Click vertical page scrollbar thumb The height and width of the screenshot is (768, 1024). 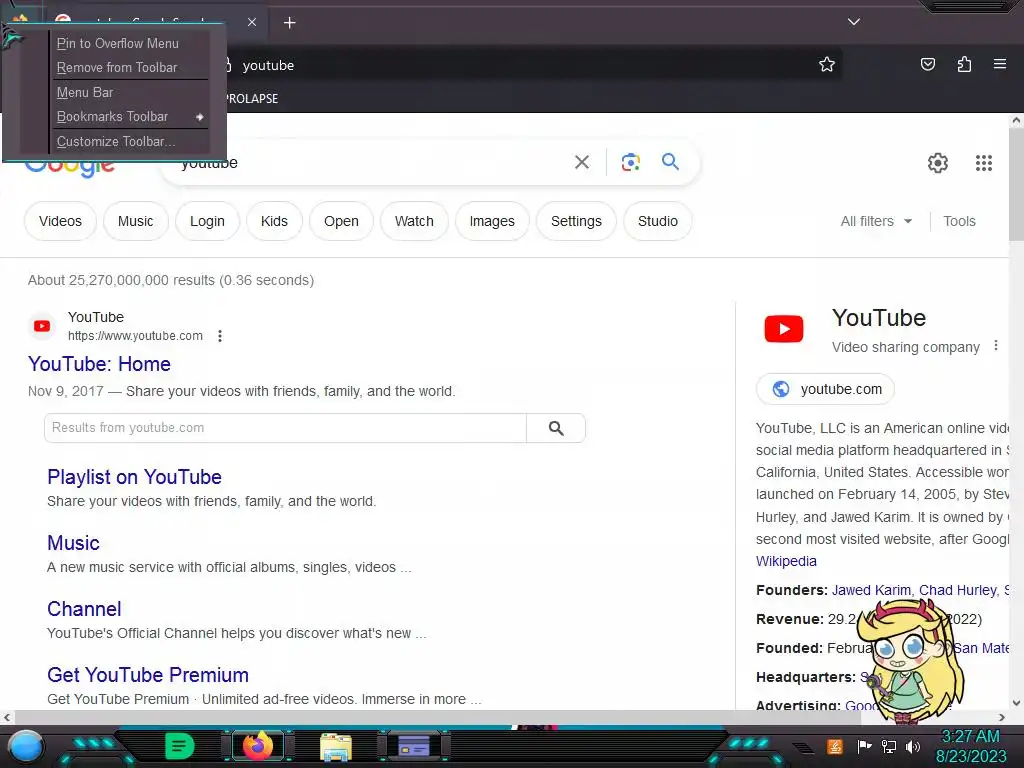[x=1016, y=185]
